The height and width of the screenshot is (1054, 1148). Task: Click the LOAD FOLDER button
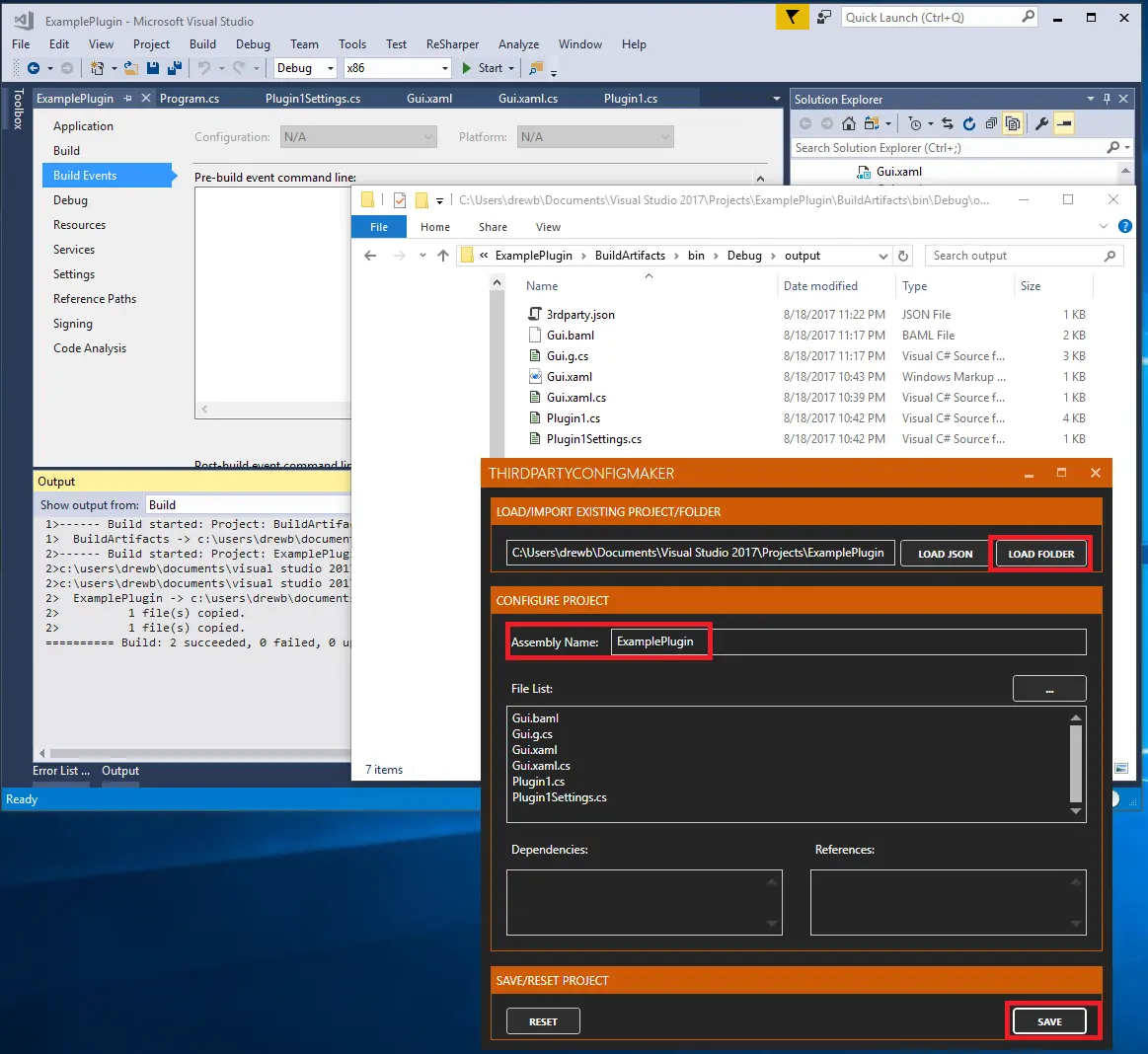point(1040,554)
